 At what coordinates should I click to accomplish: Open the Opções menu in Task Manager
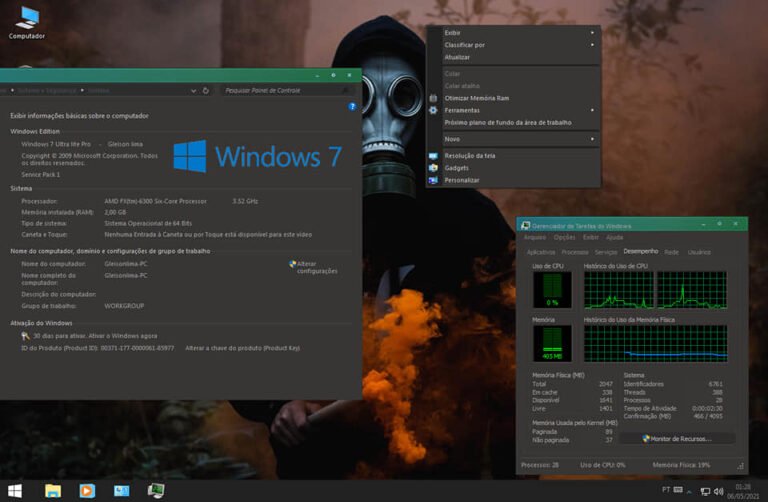pyautogui.click(x=564, y=238)
